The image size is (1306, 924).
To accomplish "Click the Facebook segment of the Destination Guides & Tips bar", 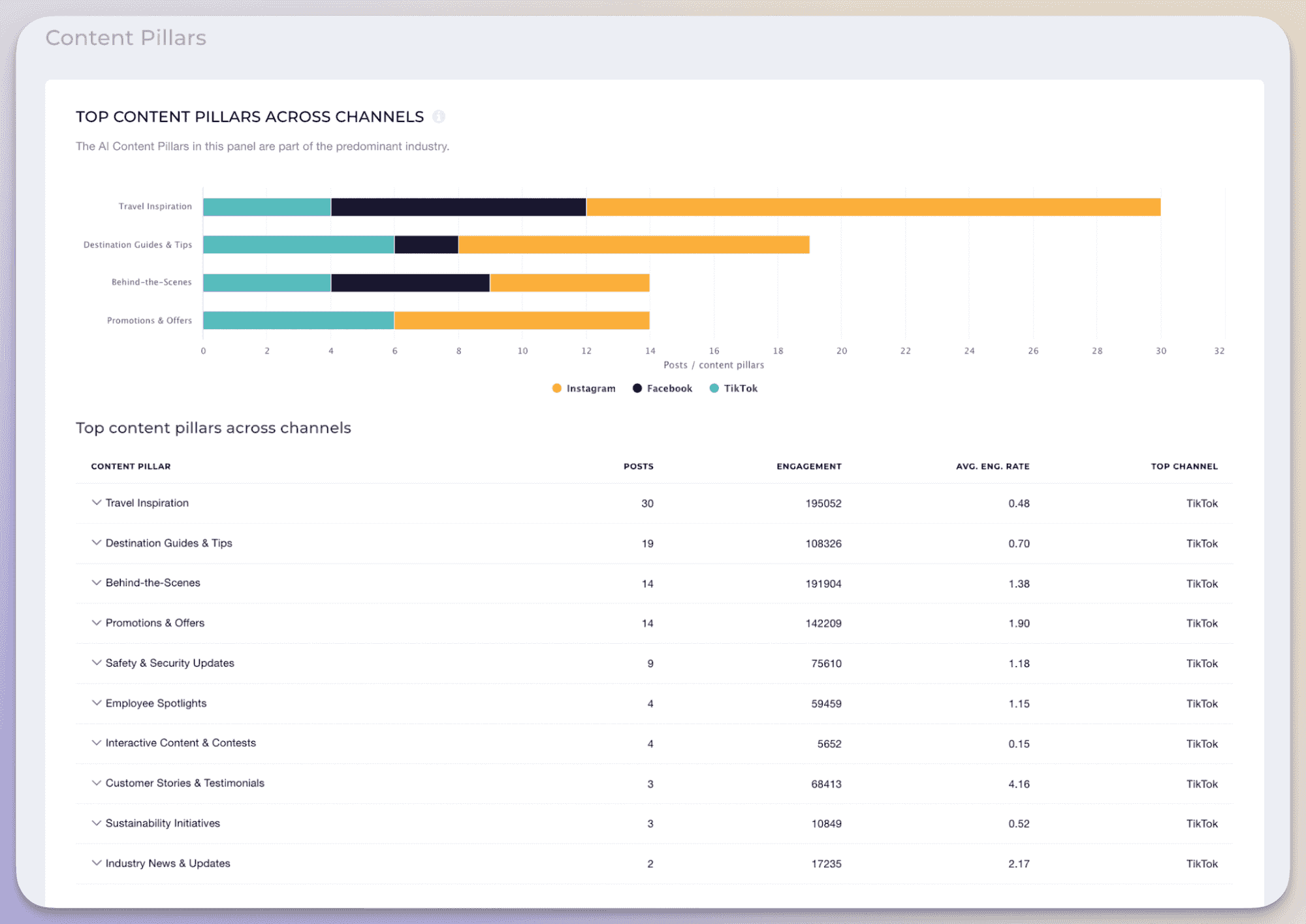I will point(426,245).
